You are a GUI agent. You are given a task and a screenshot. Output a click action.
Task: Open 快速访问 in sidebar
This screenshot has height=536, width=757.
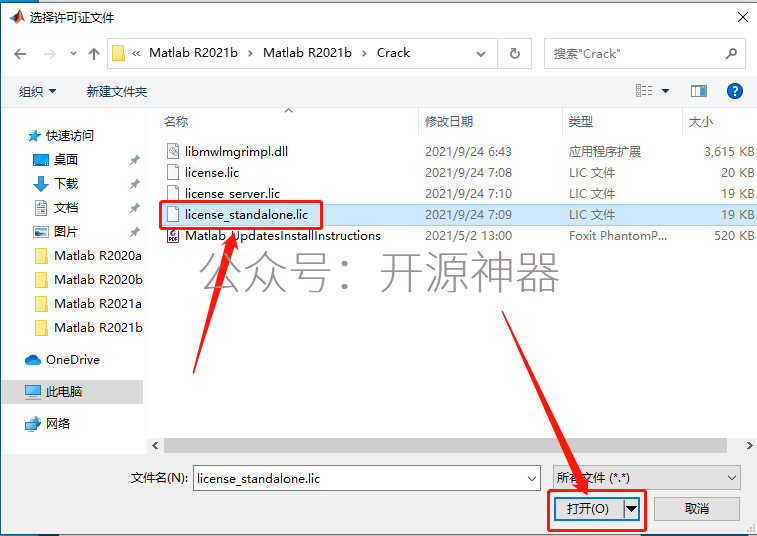tap(70, 136)
